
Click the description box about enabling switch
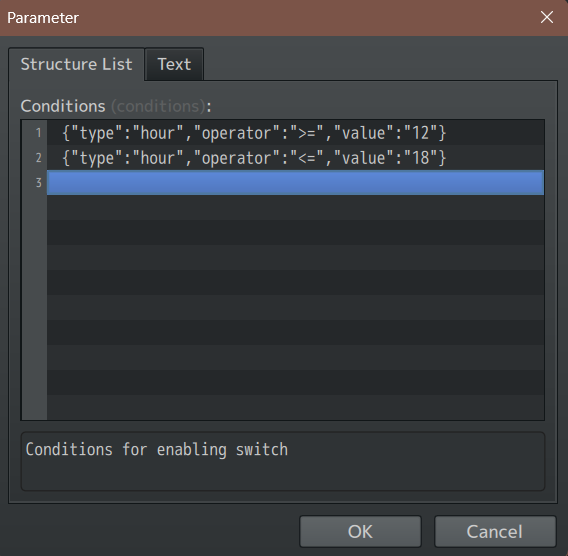[283, 461]
